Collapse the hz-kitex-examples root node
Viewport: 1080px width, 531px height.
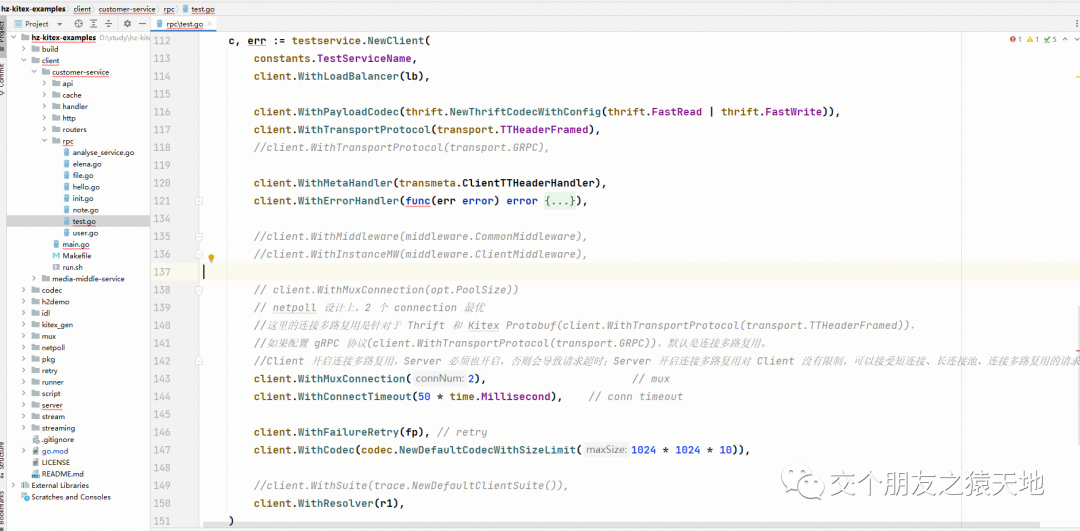pos(14,37)
